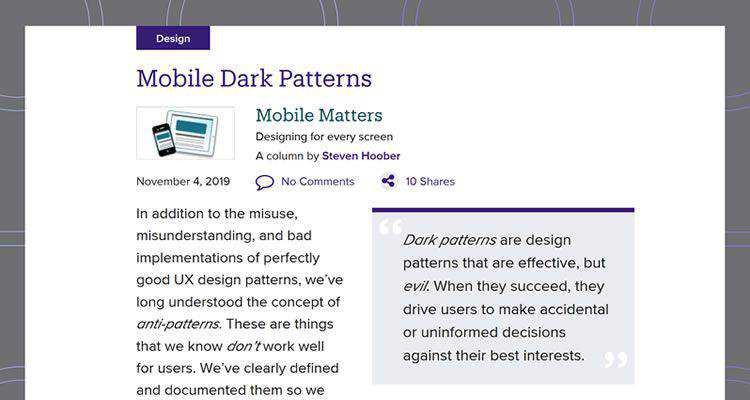The height and width of the screenshot is (400, 750).
Task: Open the Mobile Dark Patterns article title
Action: pyautogui.click(x=254, y=79)
